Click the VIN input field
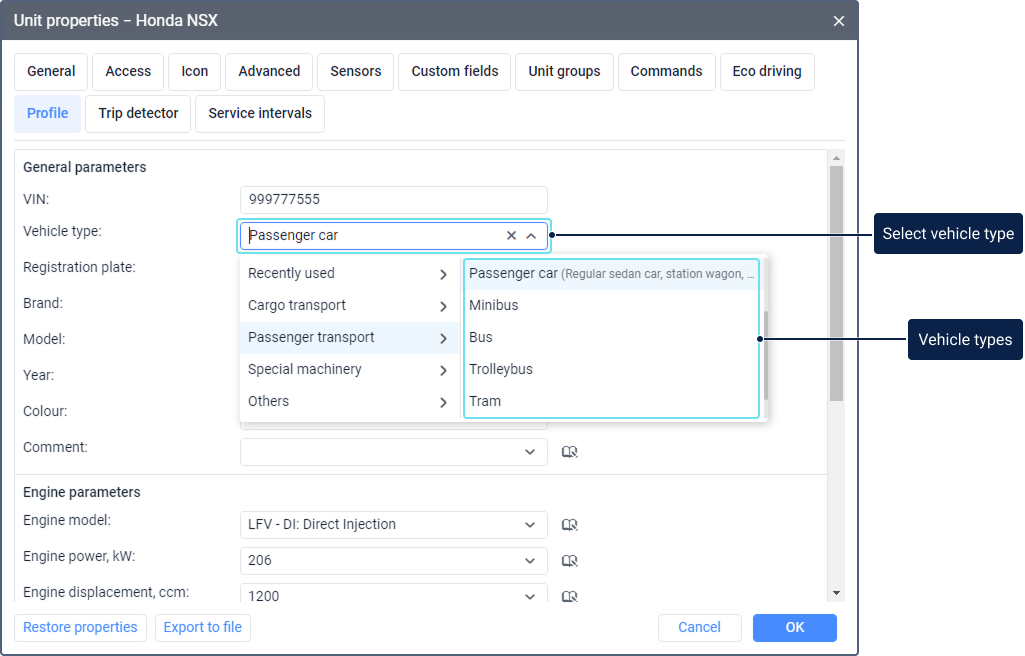 394,199
